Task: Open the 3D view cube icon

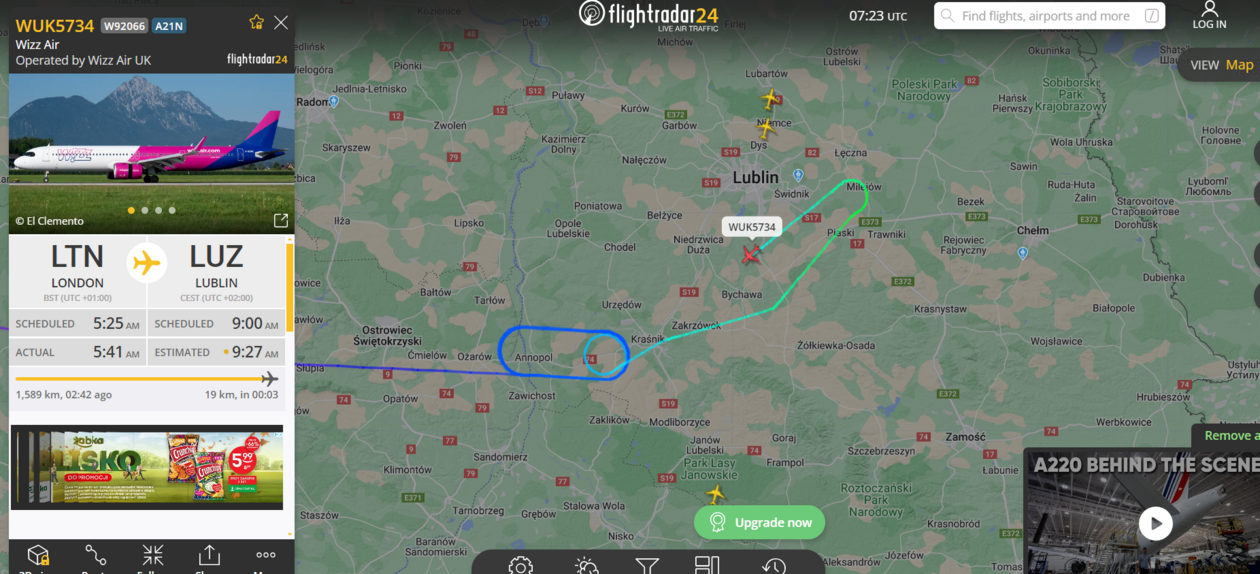Action: click(x=38, y=557)
